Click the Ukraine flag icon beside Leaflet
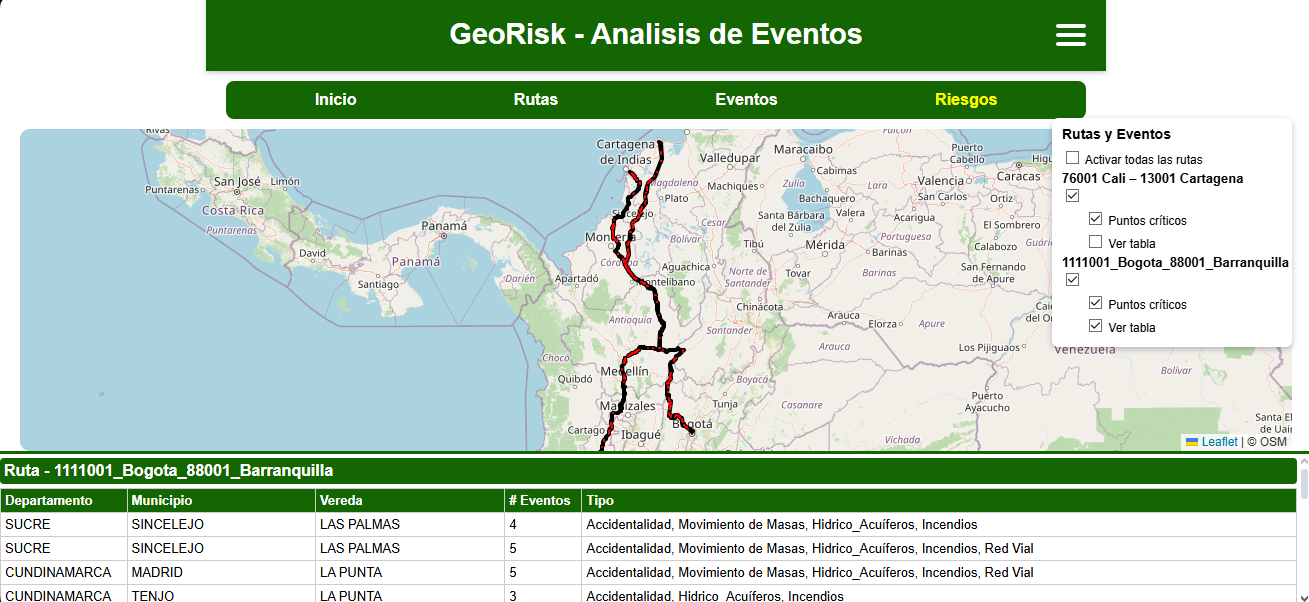The height and width of the screenshot is (602, 1309). [x=1191, y=441]
